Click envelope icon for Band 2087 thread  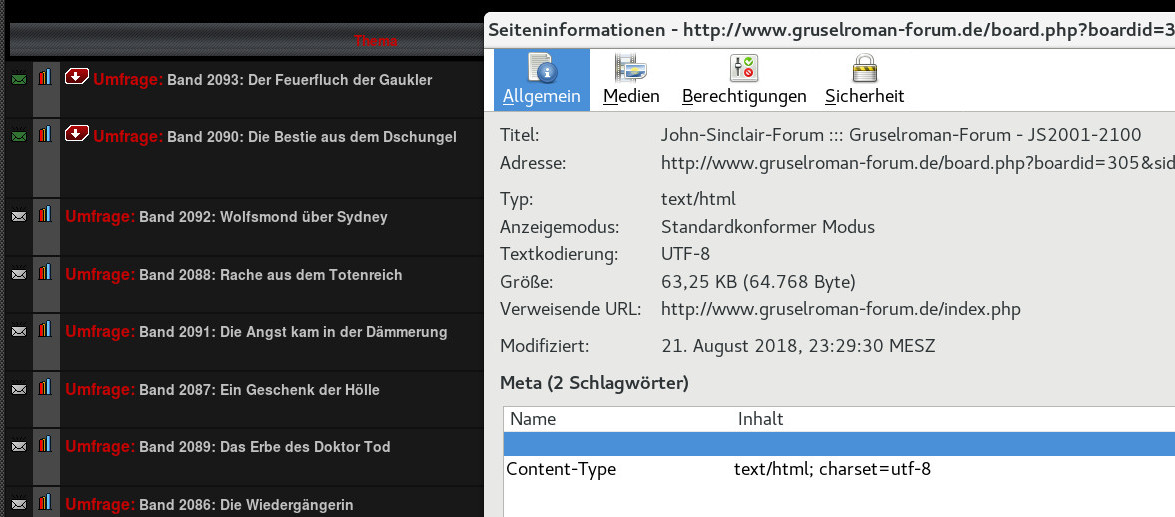(x=19, y=389)
